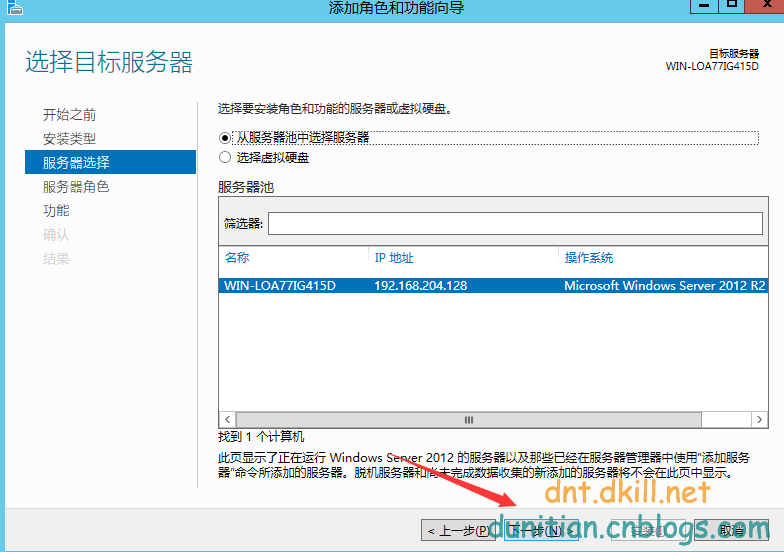Close the wizard window
The width and height of the screenshot is (784, 552).
point(765,6)
